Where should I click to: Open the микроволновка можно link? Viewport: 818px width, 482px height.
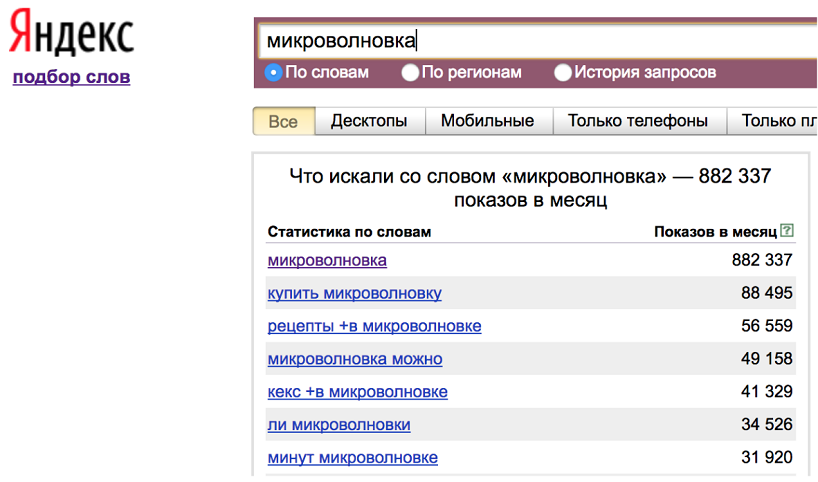[x=355, y=359]
